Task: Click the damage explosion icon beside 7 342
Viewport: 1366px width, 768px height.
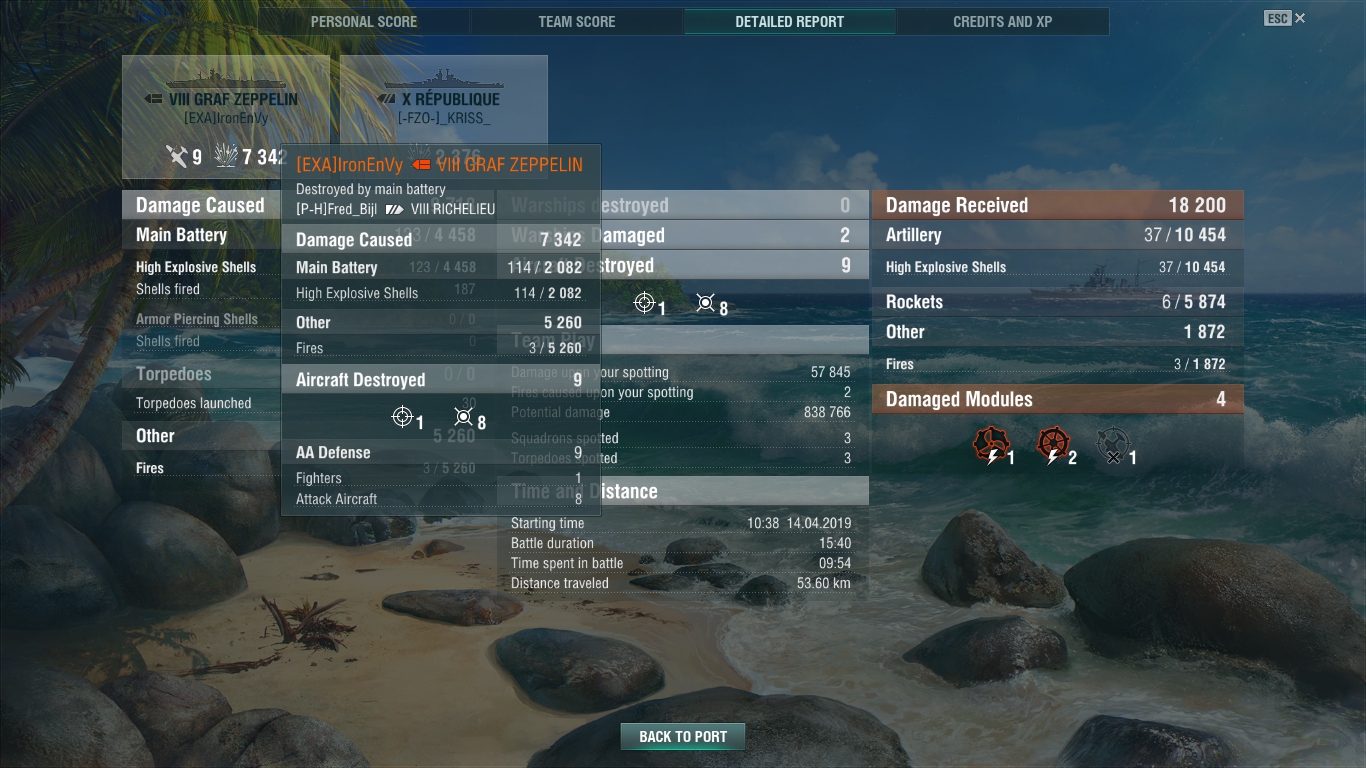Action: [226, 156]
